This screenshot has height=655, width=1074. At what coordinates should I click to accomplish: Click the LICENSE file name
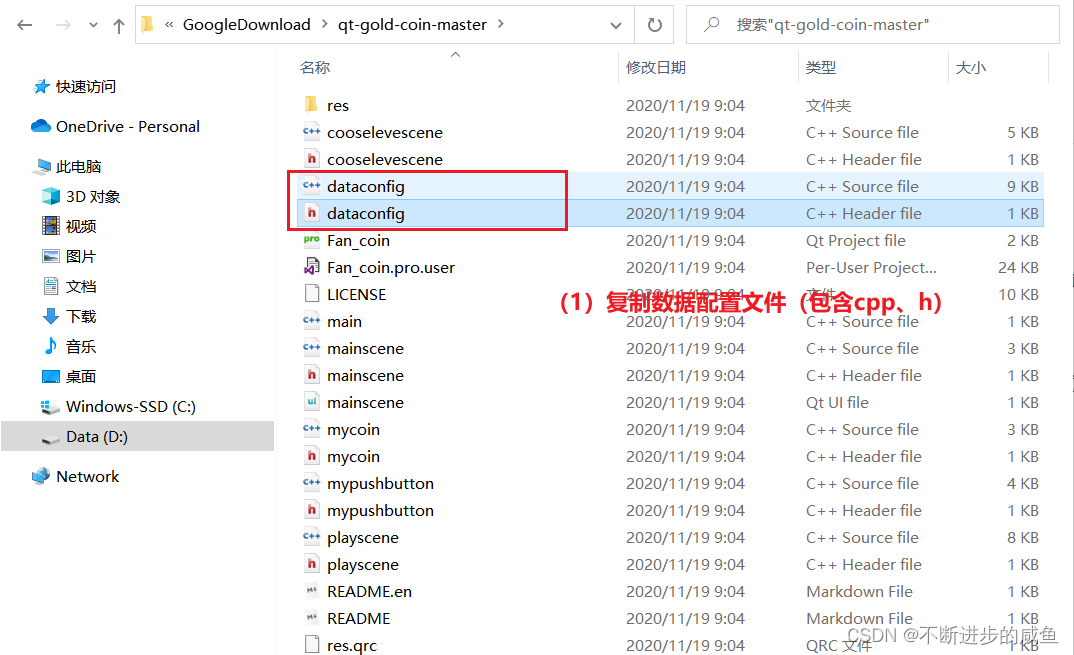[357, 295]
